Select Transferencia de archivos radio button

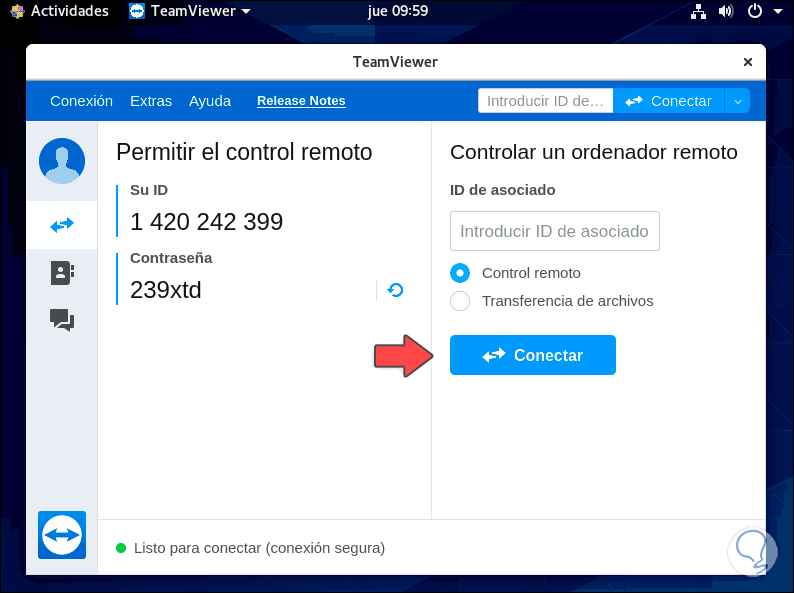[460, 301]
